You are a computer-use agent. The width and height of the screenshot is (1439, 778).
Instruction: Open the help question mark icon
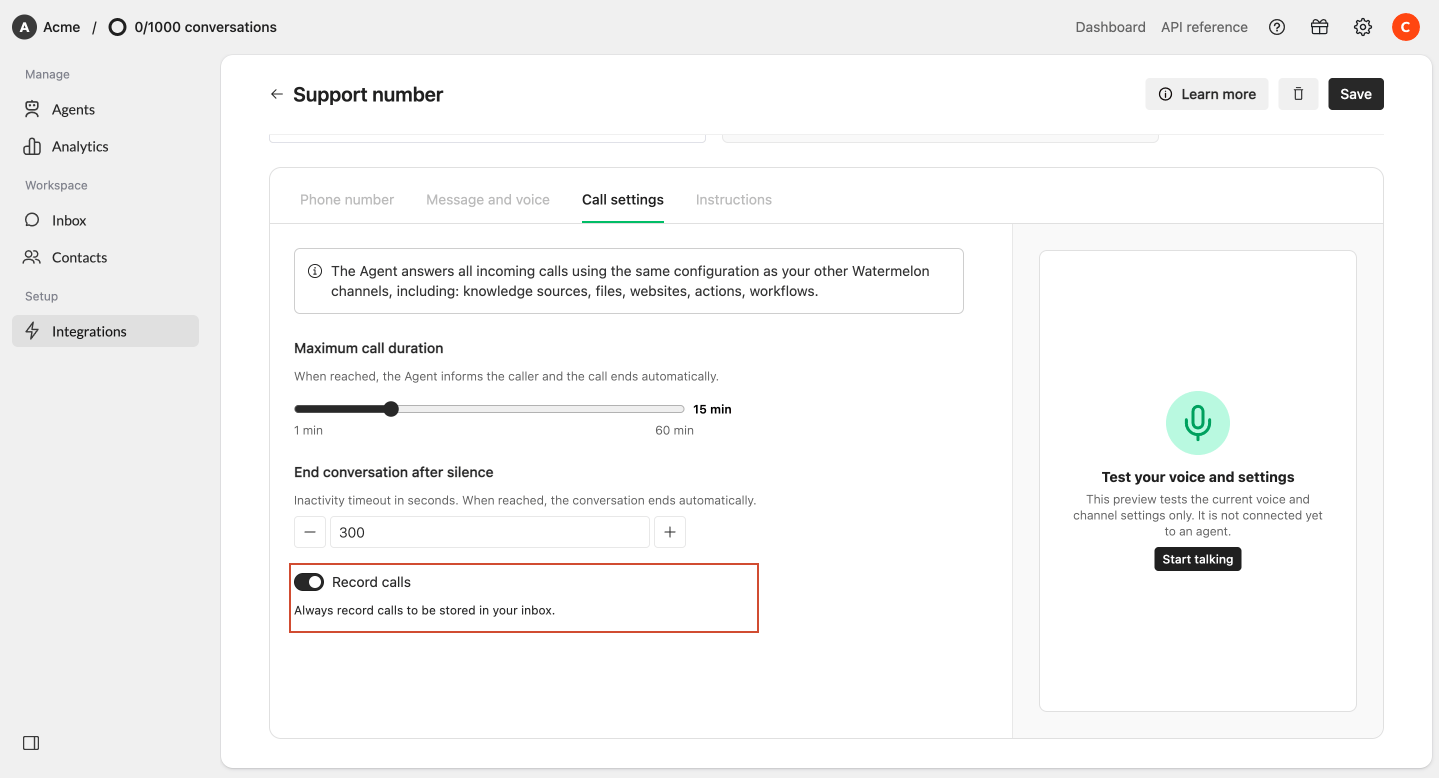tap(1277, 27)
